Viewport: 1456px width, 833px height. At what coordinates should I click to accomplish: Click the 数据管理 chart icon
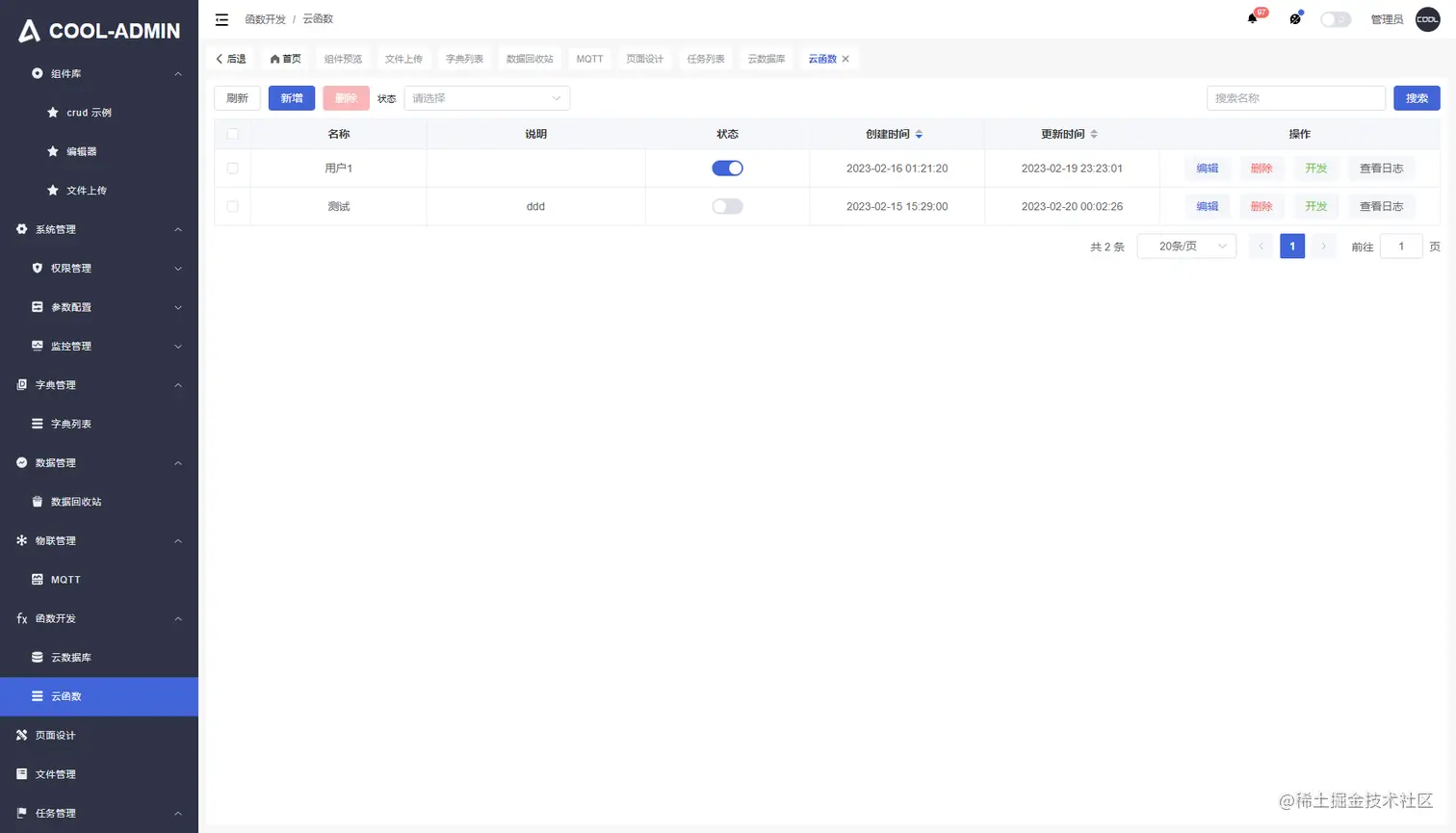22,463
